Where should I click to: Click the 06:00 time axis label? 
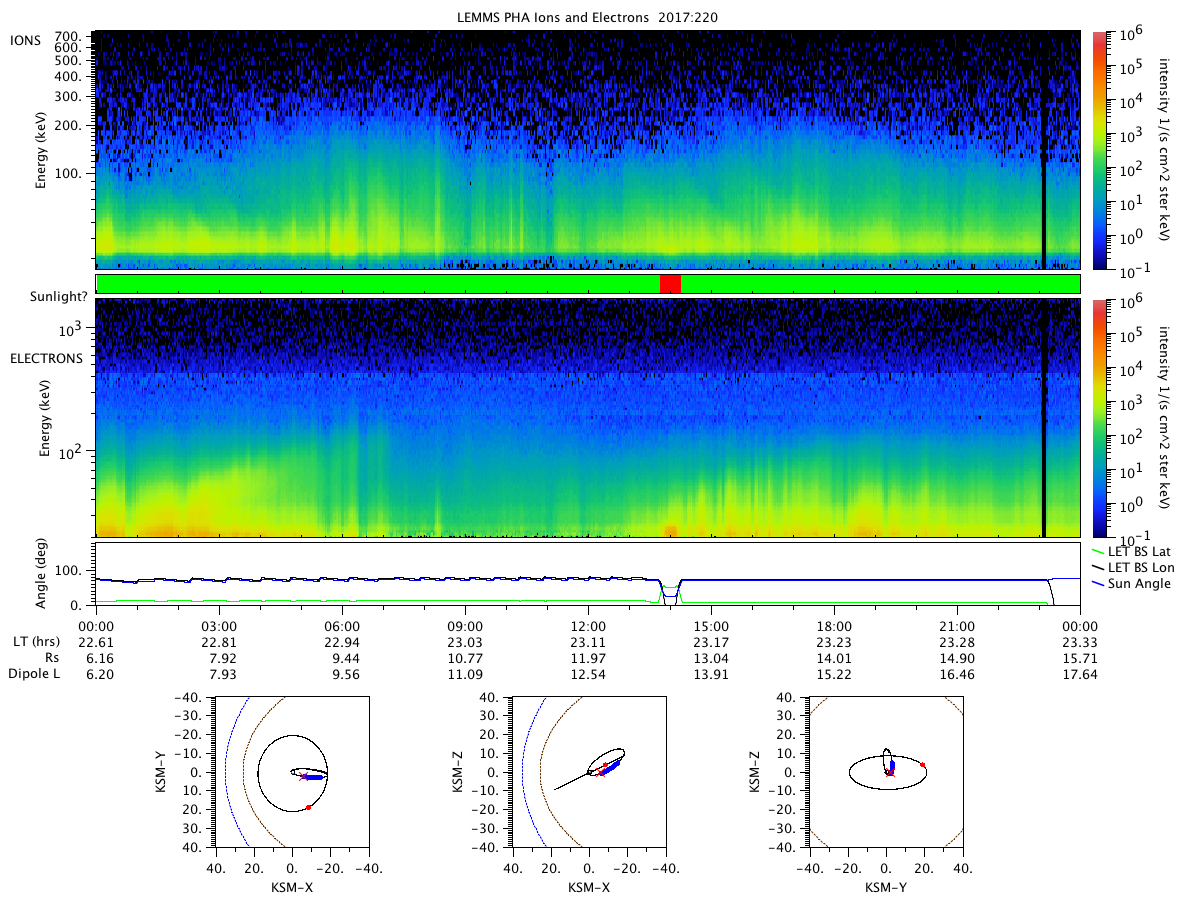coord(342,626)
